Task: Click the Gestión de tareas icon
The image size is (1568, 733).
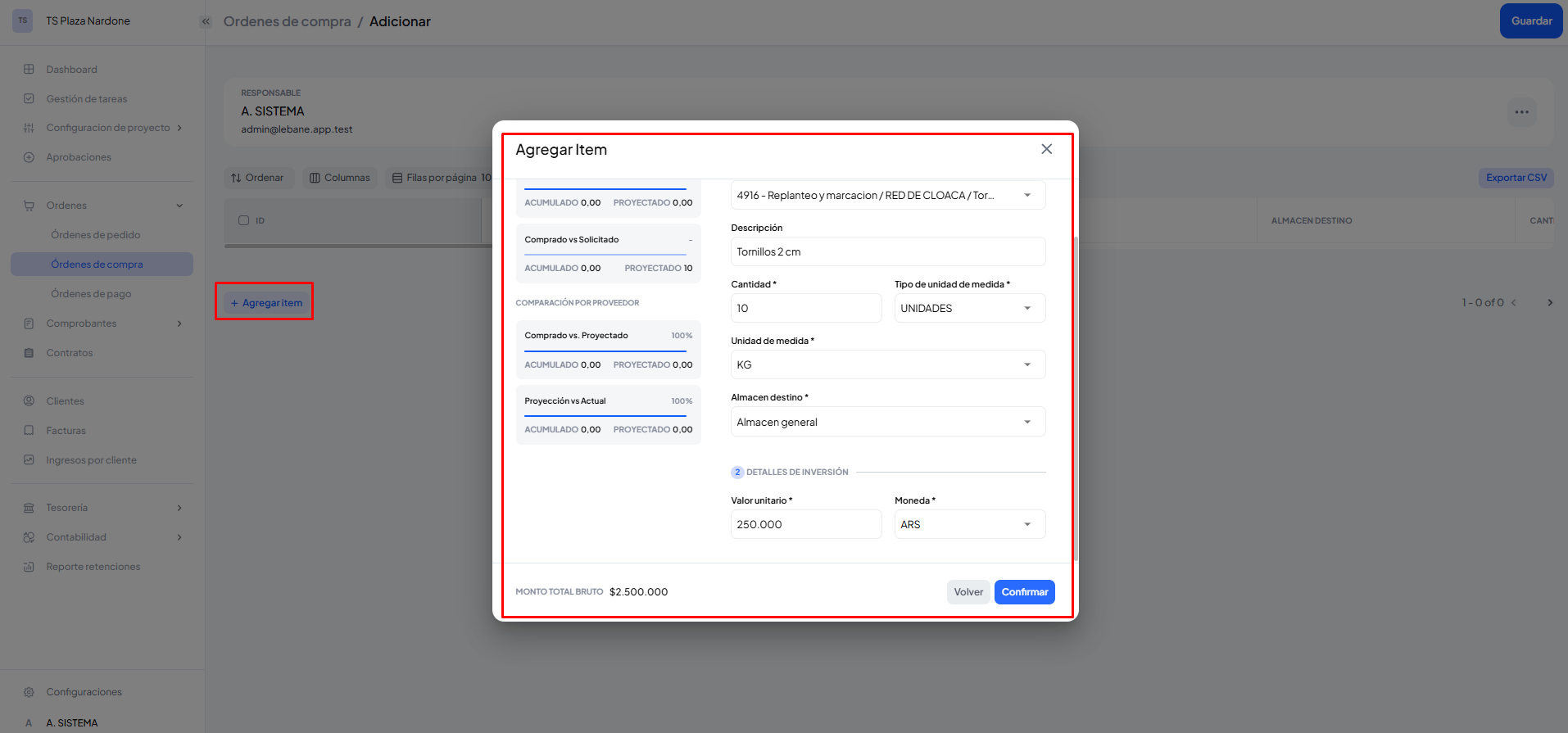Action: pos(29,99)
